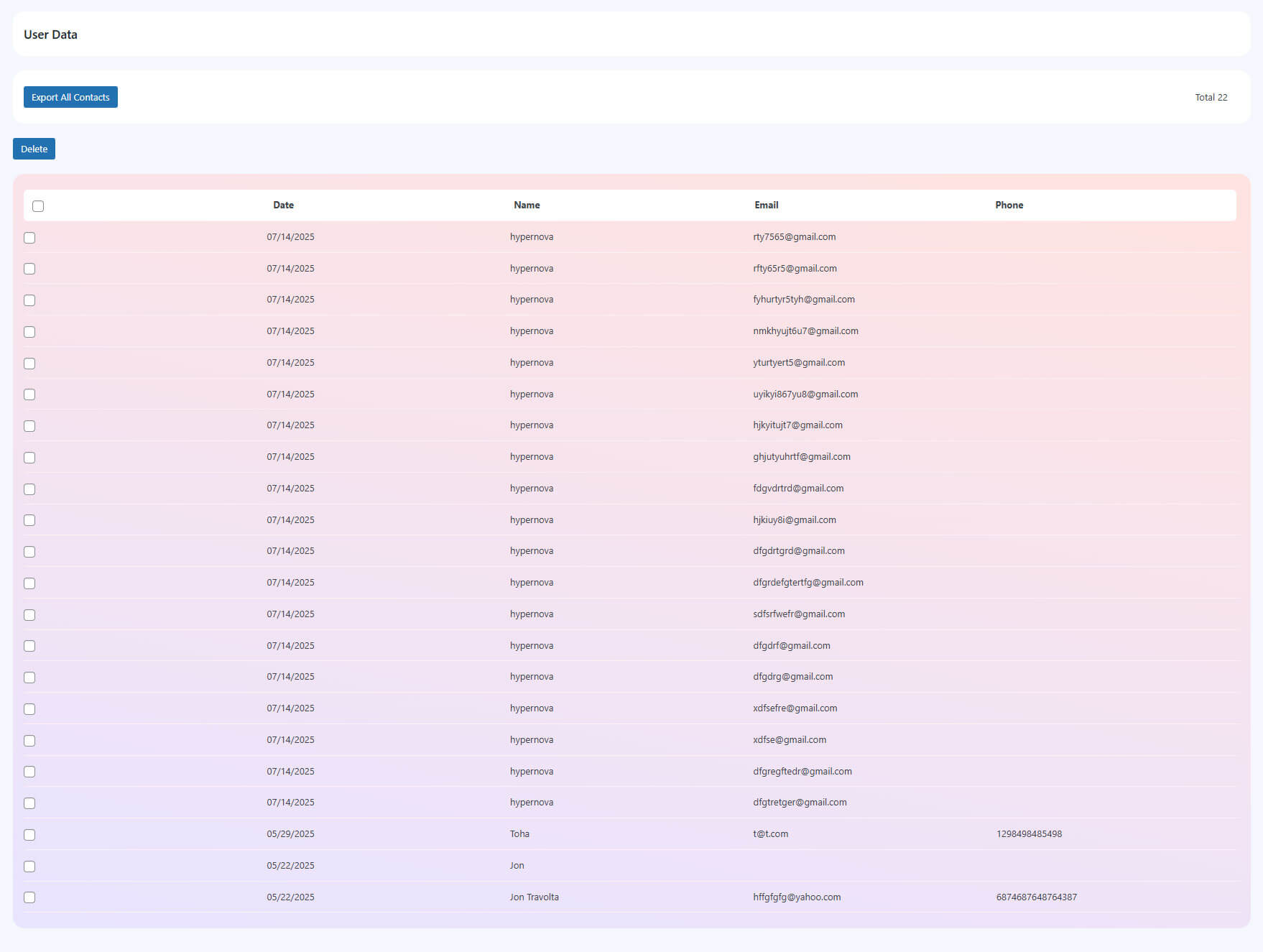This screenshot has width=1263, height=952.
Task: Click email yturtyert5@gmail.com
Action: pyautogui.click(x=799, y=363)
